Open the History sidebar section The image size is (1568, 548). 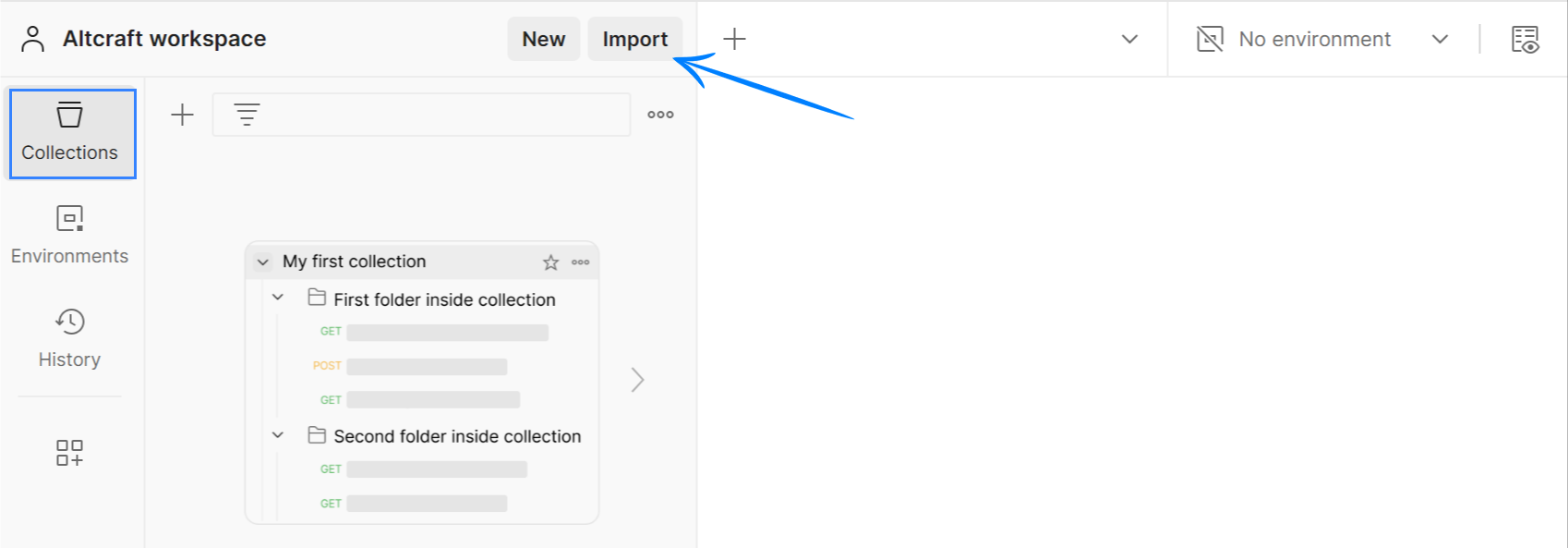click(x=70, y=339)
